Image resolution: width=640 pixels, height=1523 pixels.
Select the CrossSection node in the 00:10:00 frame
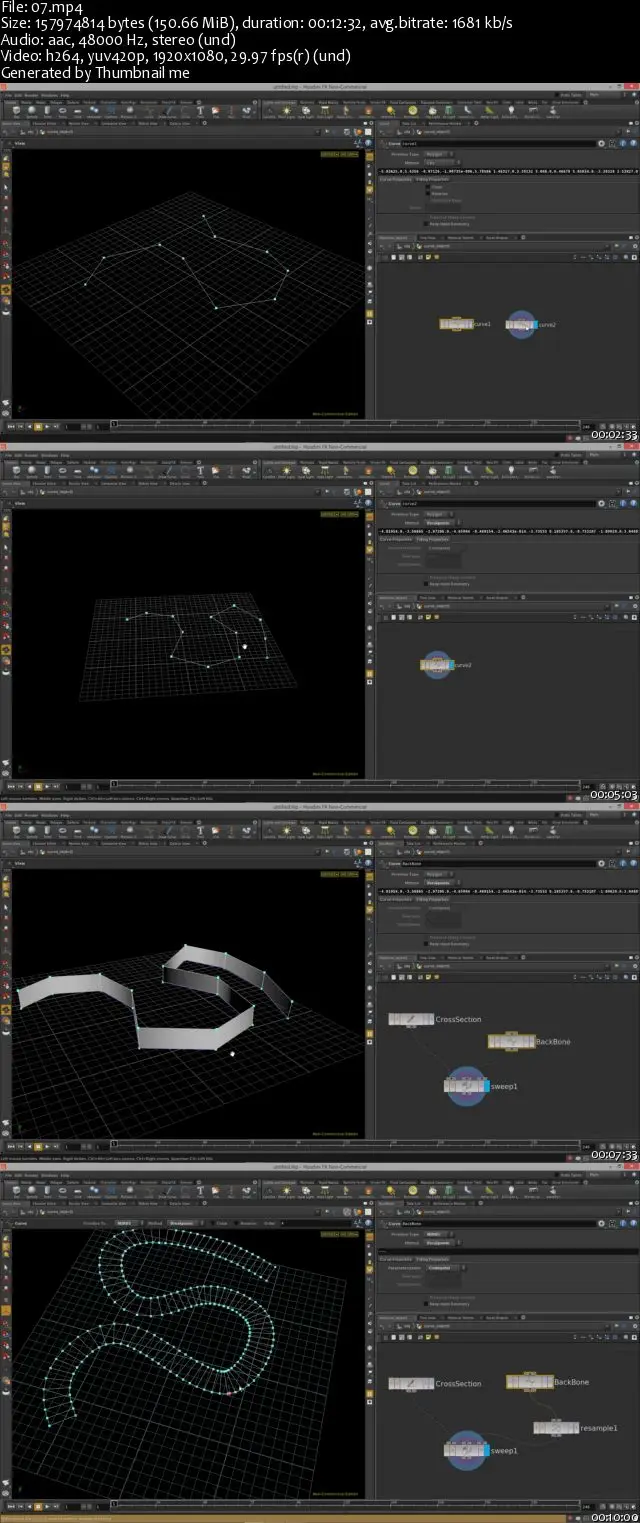411,1384
